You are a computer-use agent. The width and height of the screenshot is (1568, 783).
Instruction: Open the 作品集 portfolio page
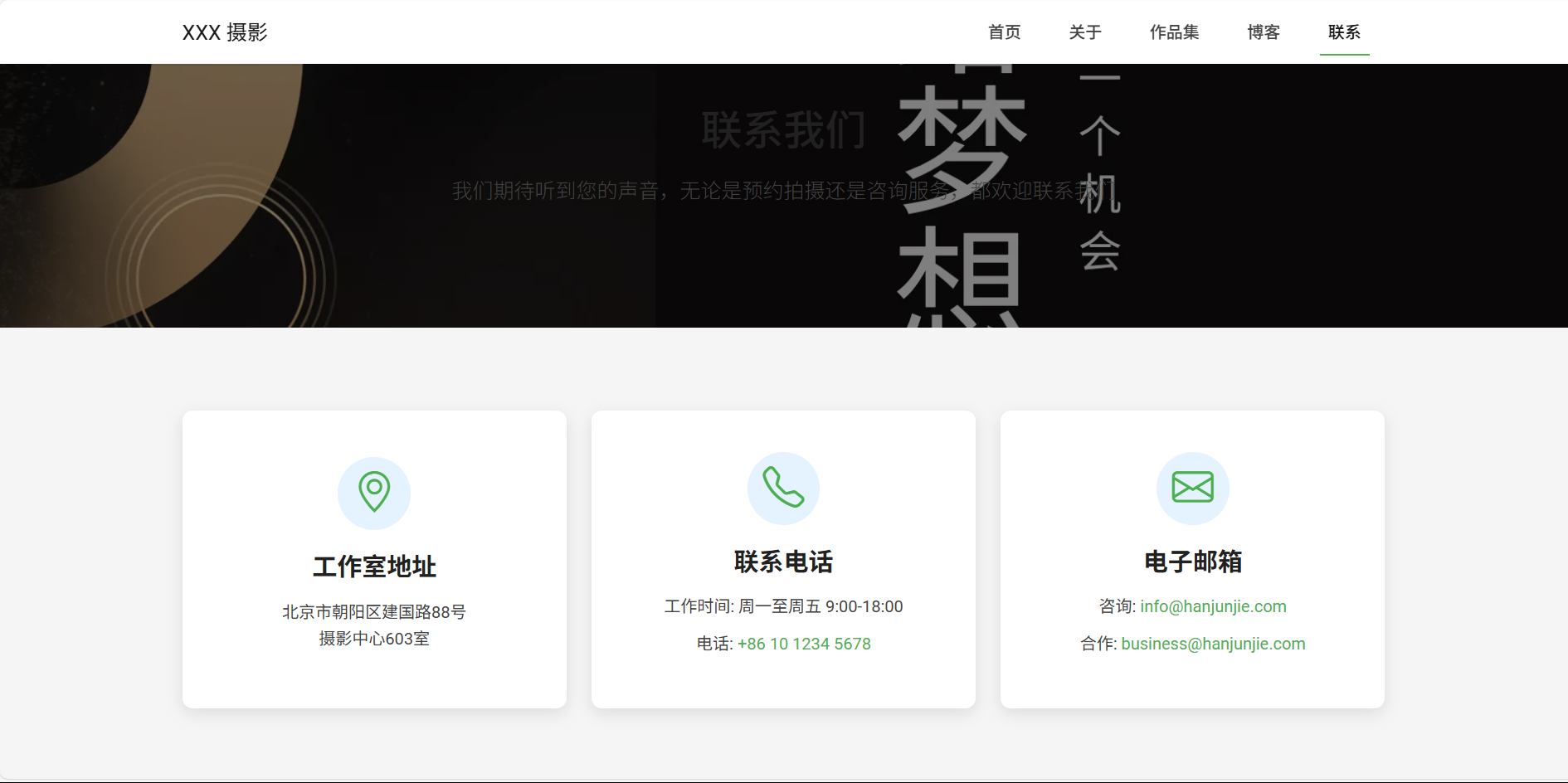point(1174,32)
